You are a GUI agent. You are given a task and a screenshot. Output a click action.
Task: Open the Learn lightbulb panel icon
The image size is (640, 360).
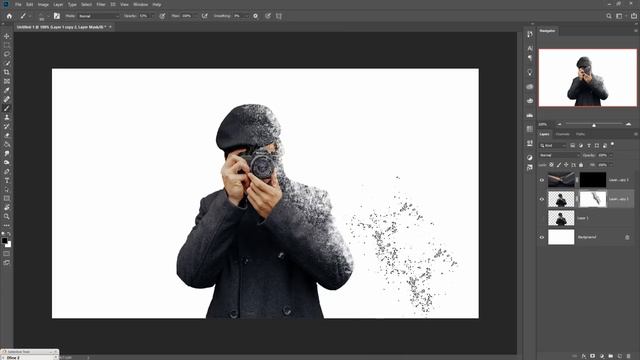click(x=530, y=72)
